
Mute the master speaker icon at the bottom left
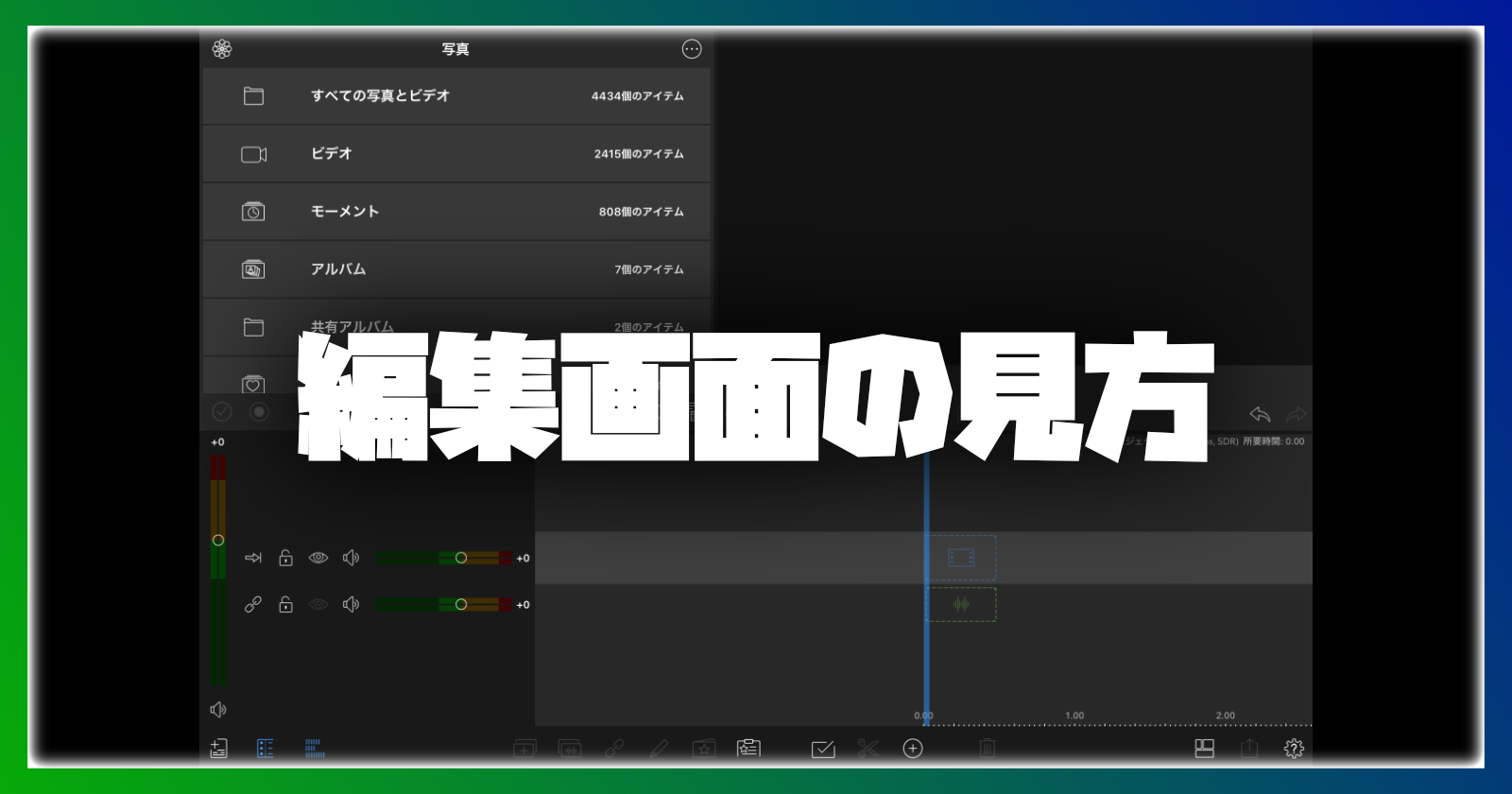point(218,709)
